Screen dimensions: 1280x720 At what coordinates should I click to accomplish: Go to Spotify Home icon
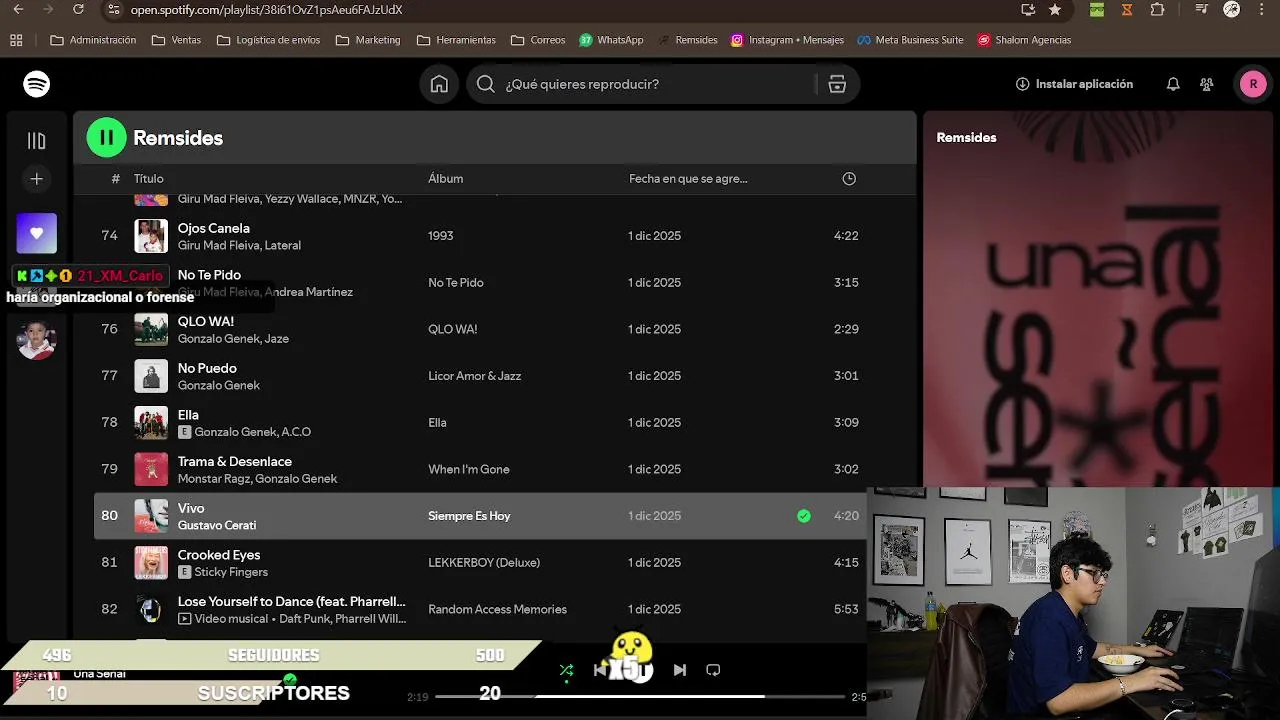(x=439, y=84)
